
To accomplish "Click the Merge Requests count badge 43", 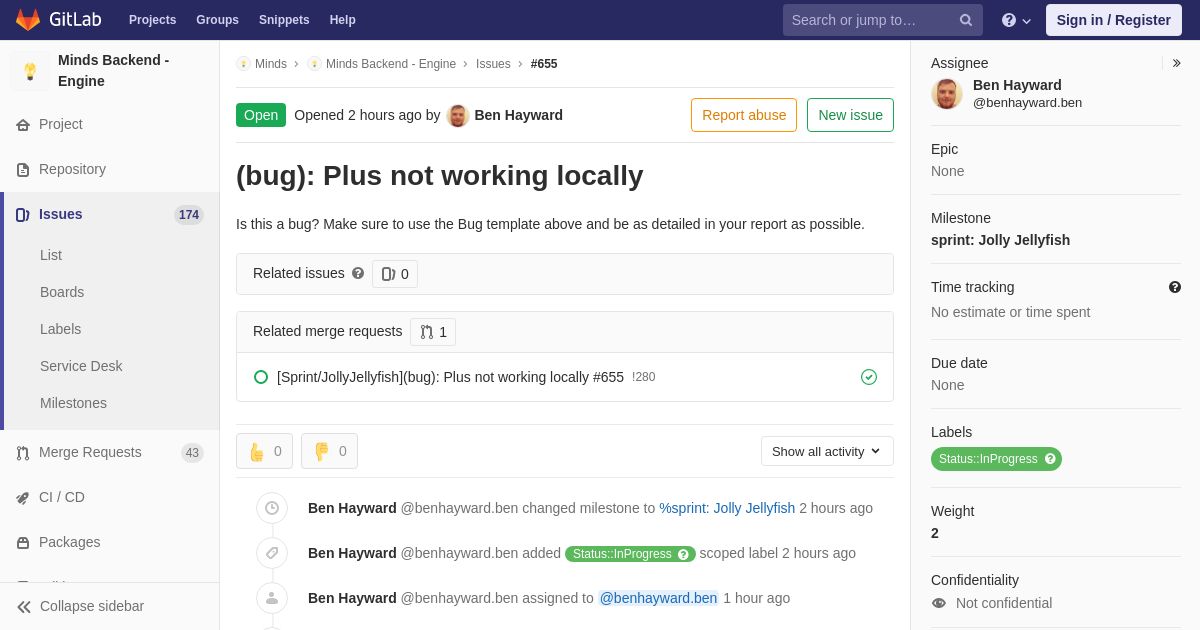I will pyautogui.click(x=192, y=453).
